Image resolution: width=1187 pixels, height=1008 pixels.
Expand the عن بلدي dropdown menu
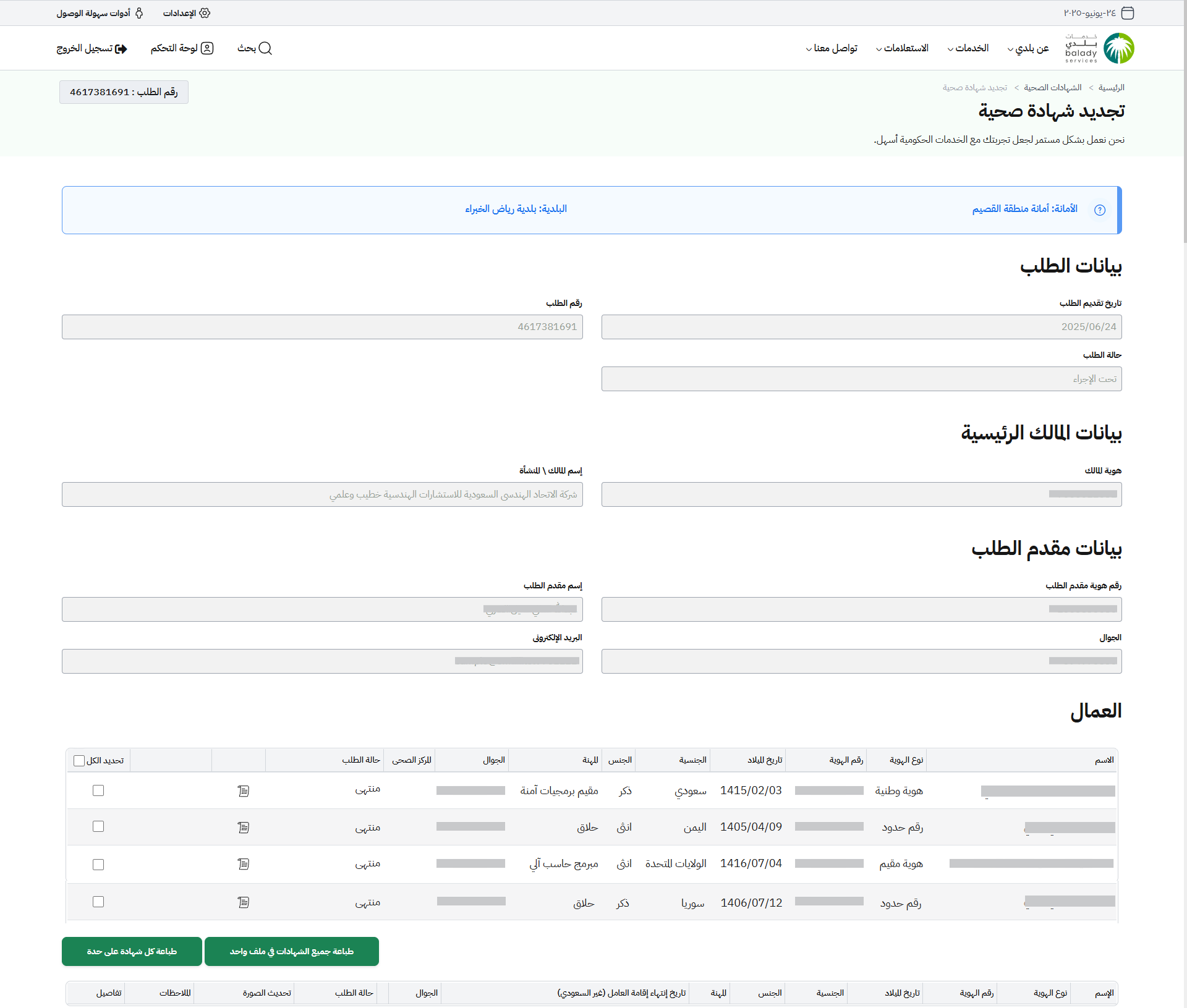1028,48
